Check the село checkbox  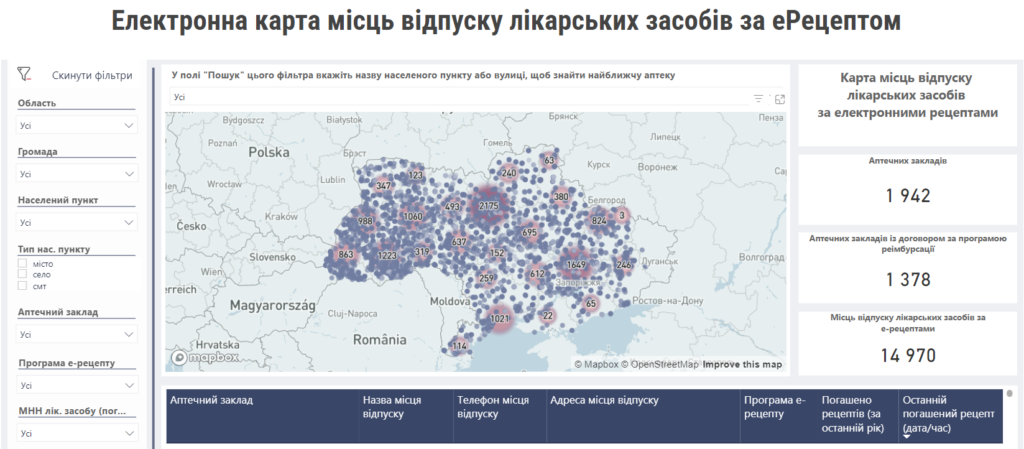click(23, 274)
